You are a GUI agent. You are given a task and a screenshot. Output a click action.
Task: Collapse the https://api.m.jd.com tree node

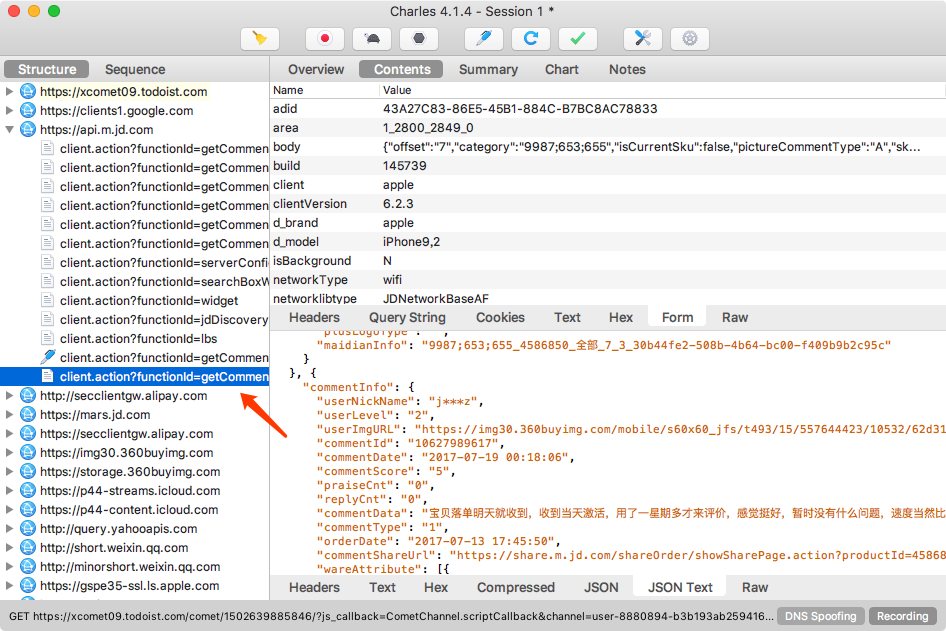[x=10, y=130]
